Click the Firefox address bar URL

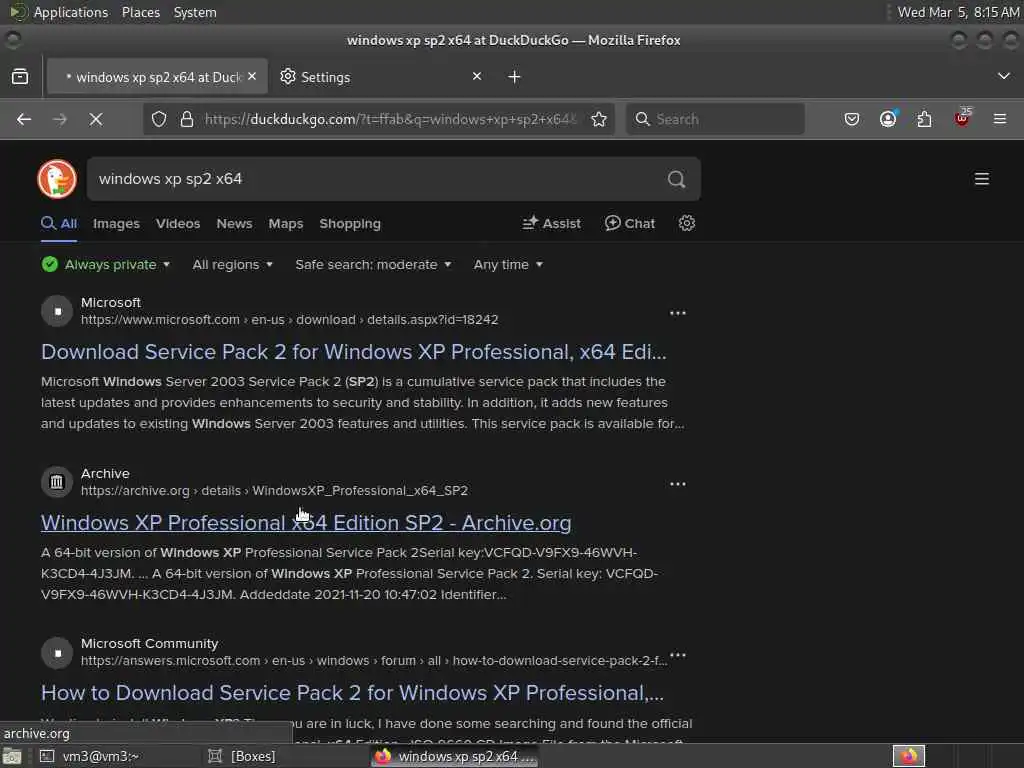[x=391, y=119]
